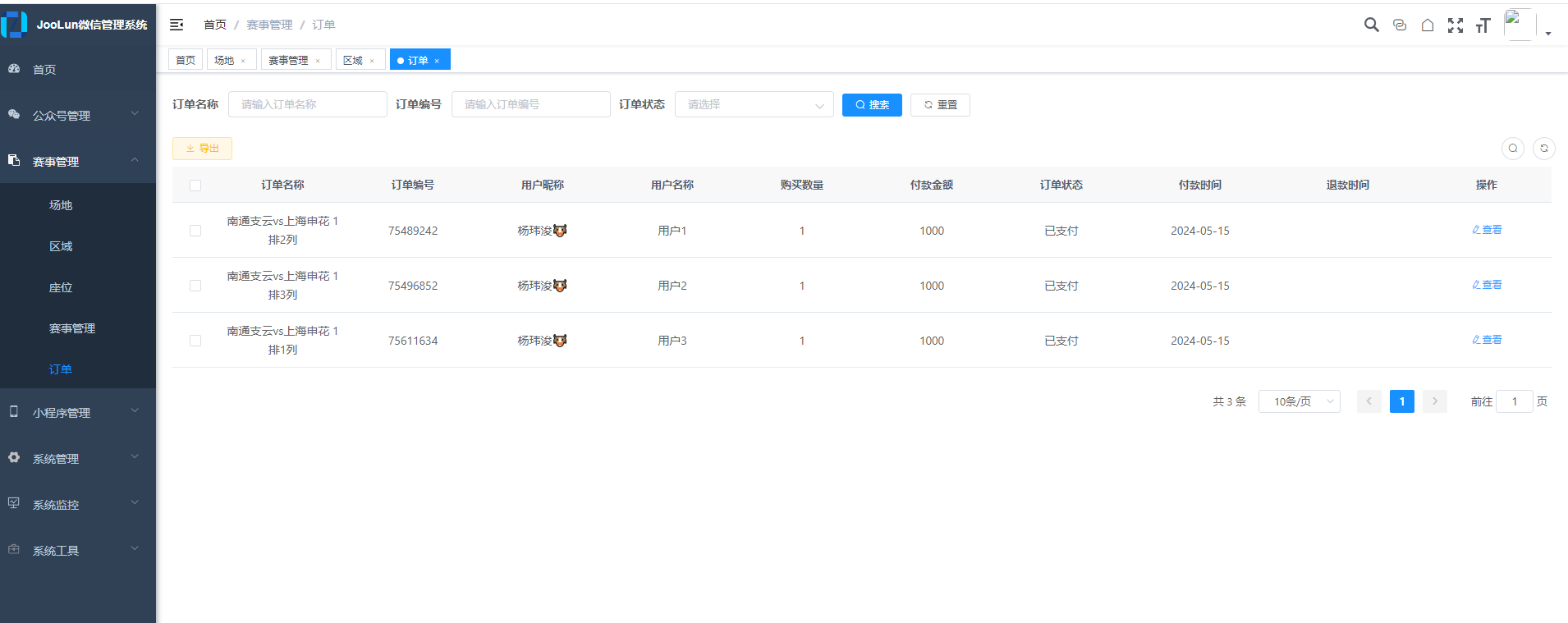The width and height of the screenshot is (1568, 623).
Task: Click the JooLun logo icon
Action: 14,25
